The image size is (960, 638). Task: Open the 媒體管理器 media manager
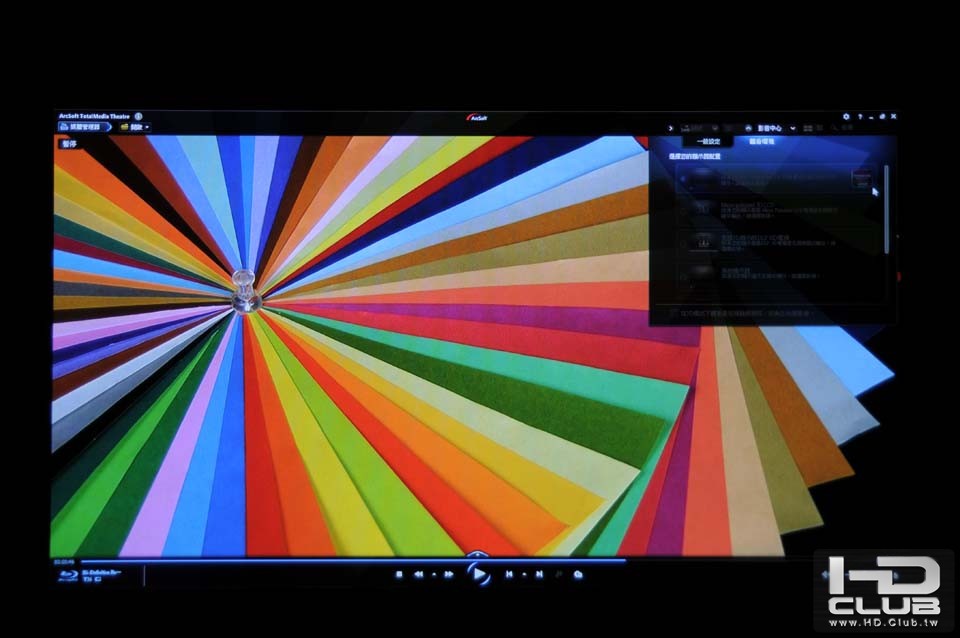(85, 127)
